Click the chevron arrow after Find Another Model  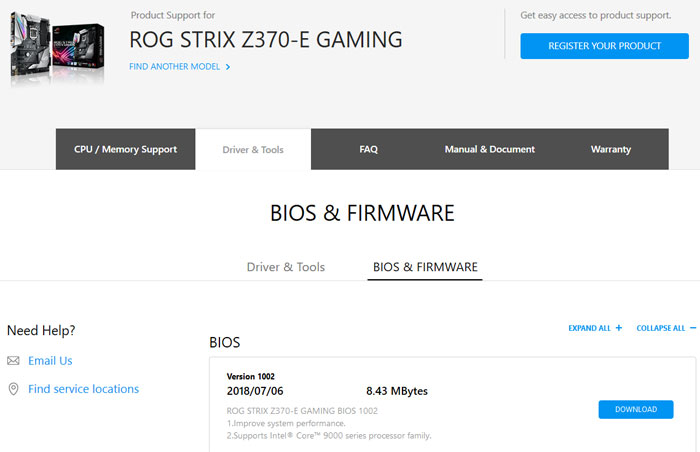click(228, 67)
